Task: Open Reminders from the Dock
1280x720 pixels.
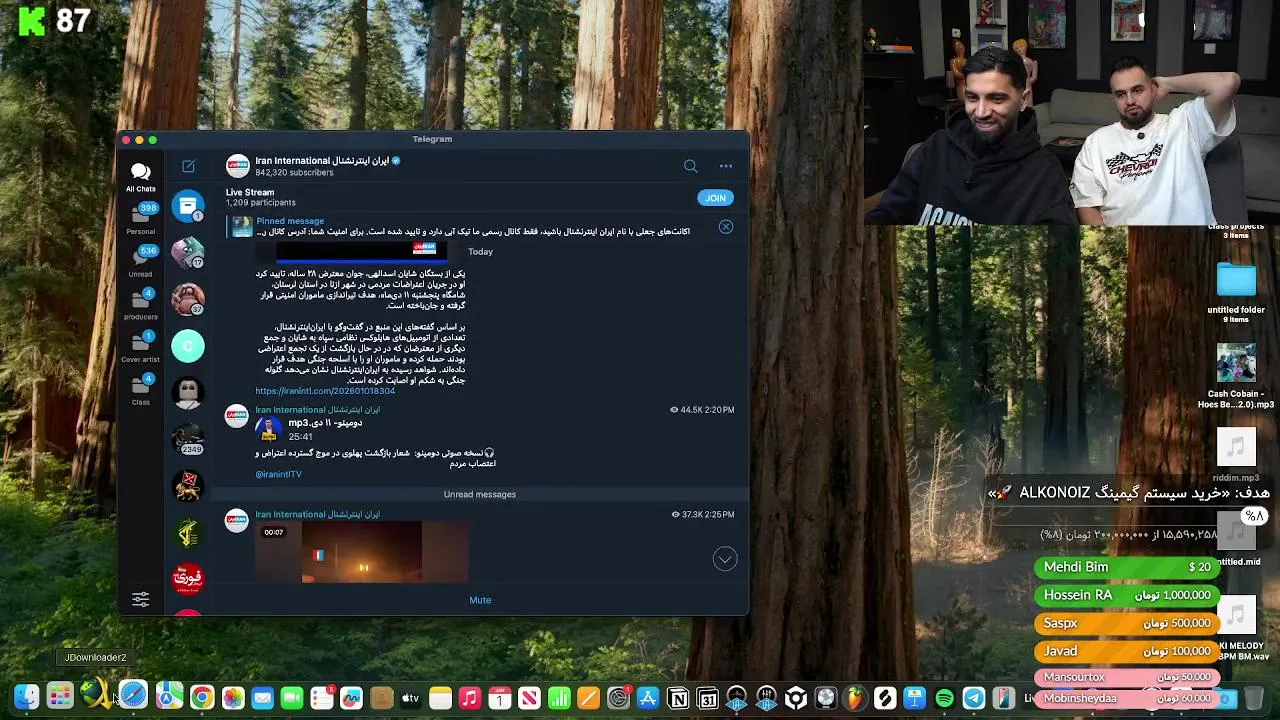Action: click(322, 697)
